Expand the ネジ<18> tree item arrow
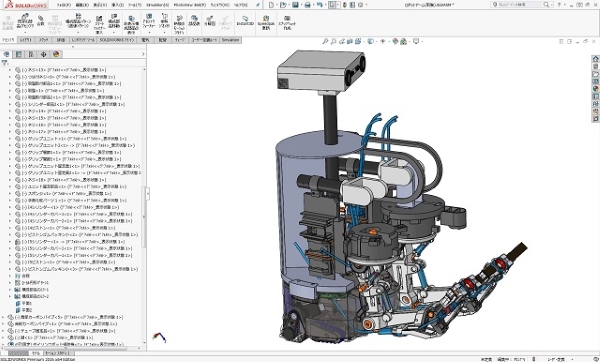Image resolution: width=600 pixels, height=362 pixels. click(x=10, y=180)
